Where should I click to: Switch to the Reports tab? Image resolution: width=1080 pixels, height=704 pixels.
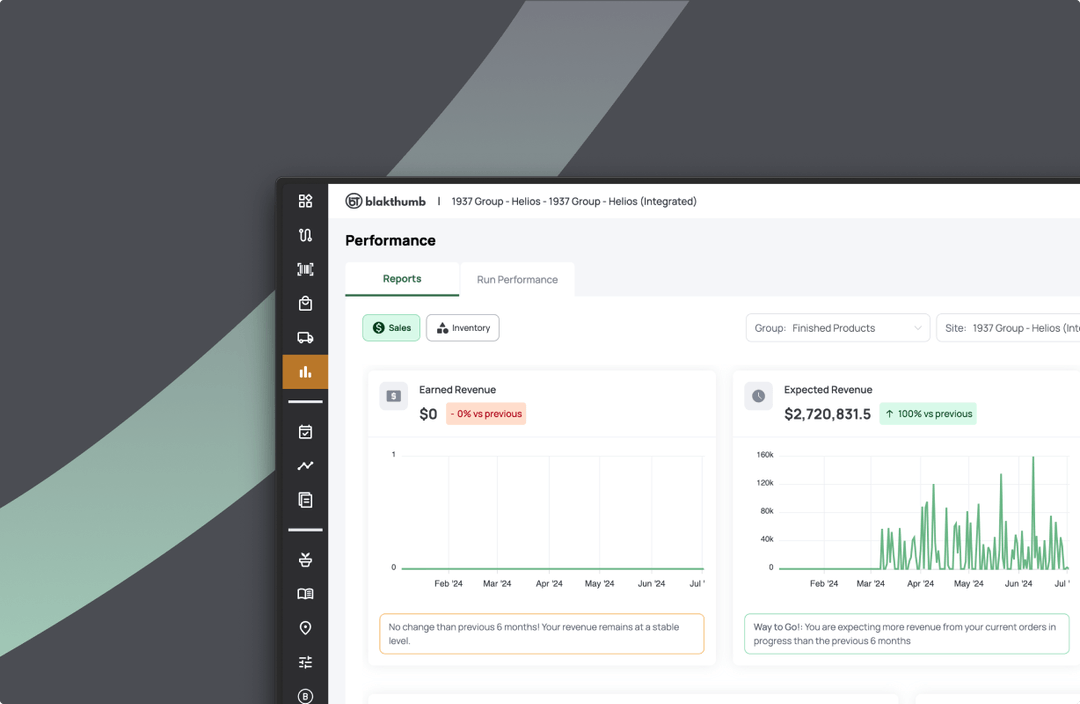pos(402,279)
